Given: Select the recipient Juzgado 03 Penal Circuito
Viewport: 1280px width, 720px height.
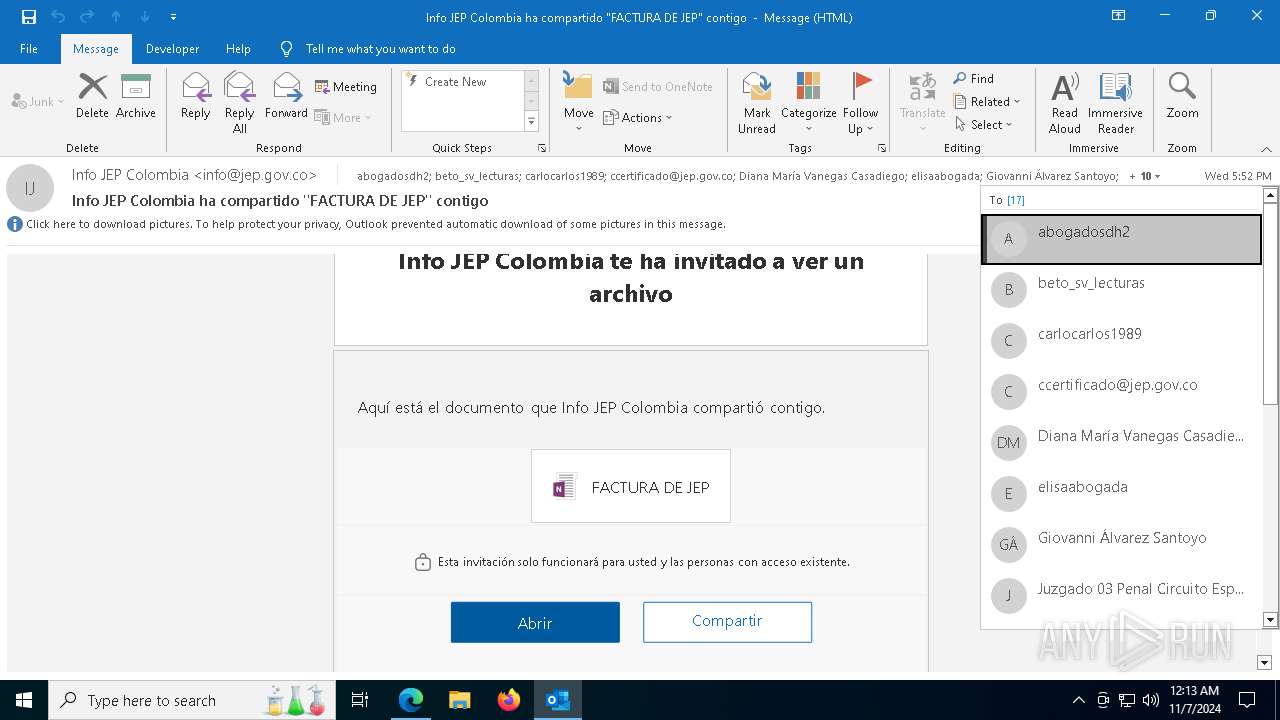Looking at the screenshot, I should click(x=1122, y=596).
